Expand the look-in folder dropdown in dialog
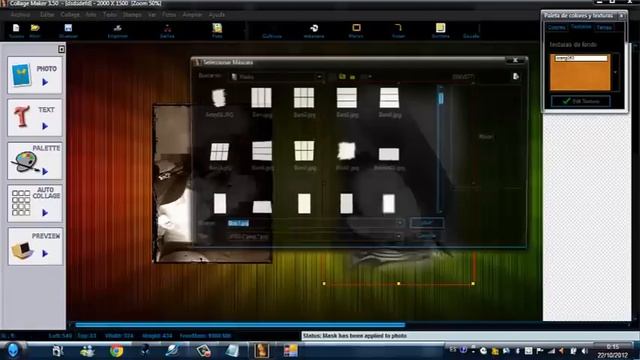The image size is (640, 360). pyautogui.click(x=318, y=76)
